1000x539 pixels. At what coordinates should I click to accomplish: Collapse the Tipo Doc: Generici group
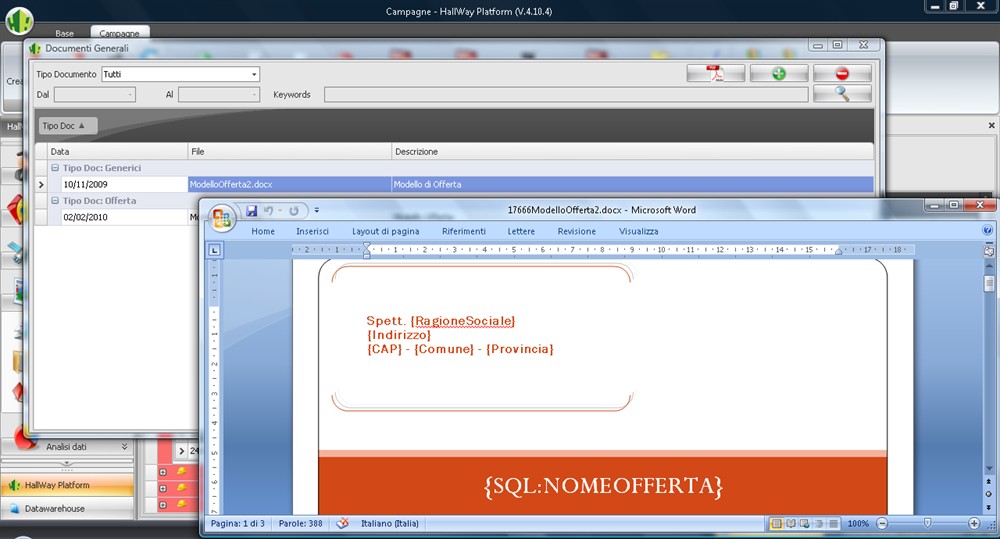click(55, 168)
